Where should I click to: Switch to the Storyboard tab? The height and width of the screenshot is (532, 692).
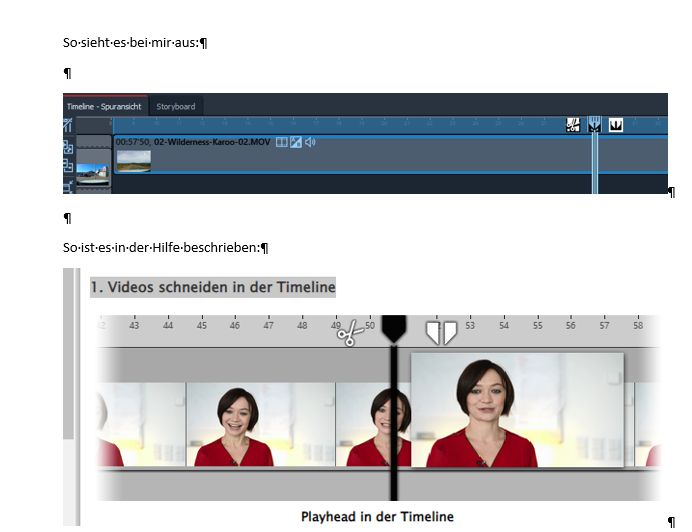click(x=176, y=106)
